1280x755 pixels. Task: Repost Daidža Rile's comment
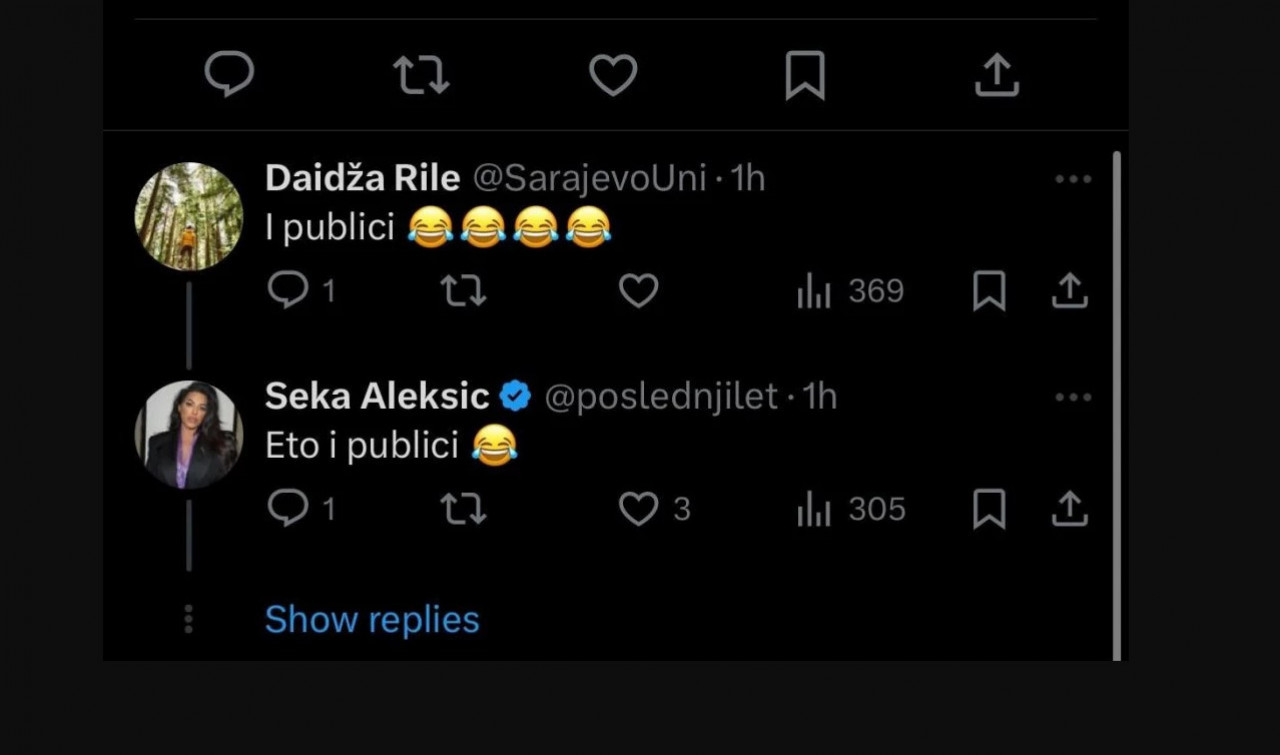(x=464, y=291)
